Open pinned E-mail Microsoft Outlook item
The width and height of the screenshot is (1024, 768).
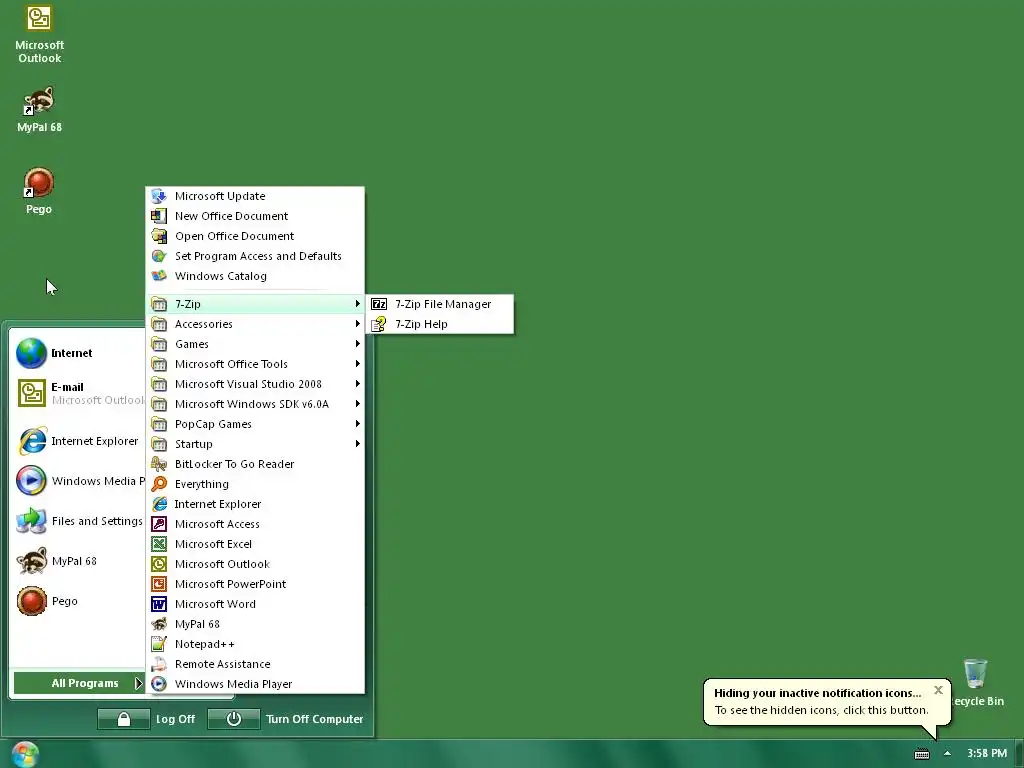79,393
